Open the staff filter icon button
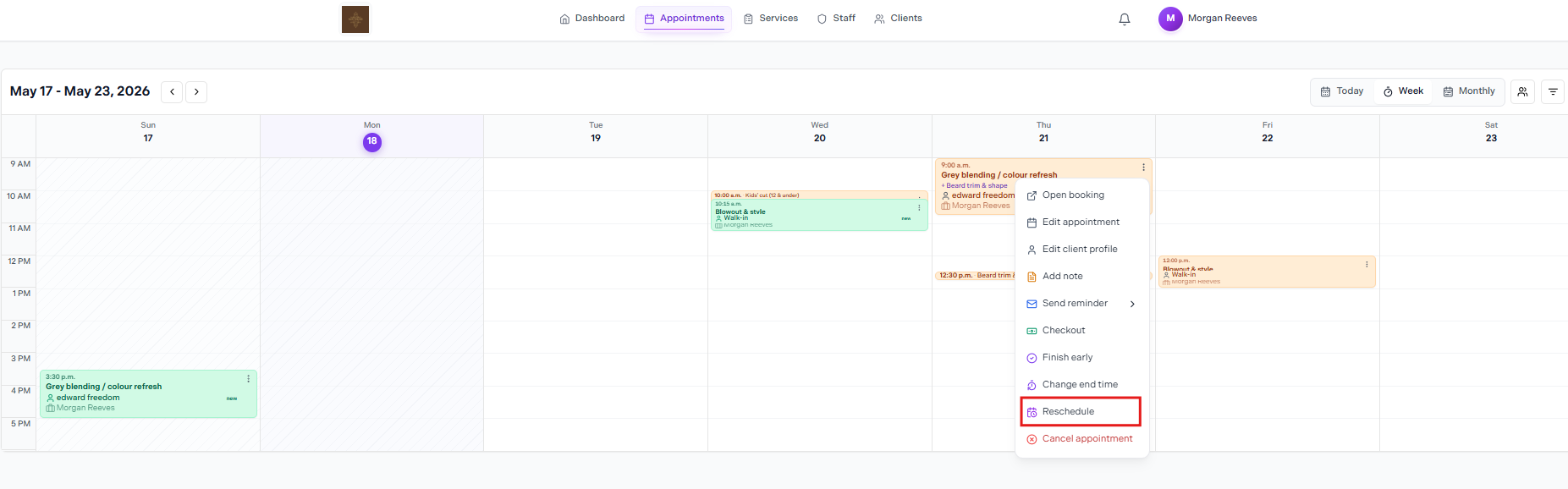Viewport: 1568px width, 489px height. pos(1522,91)
